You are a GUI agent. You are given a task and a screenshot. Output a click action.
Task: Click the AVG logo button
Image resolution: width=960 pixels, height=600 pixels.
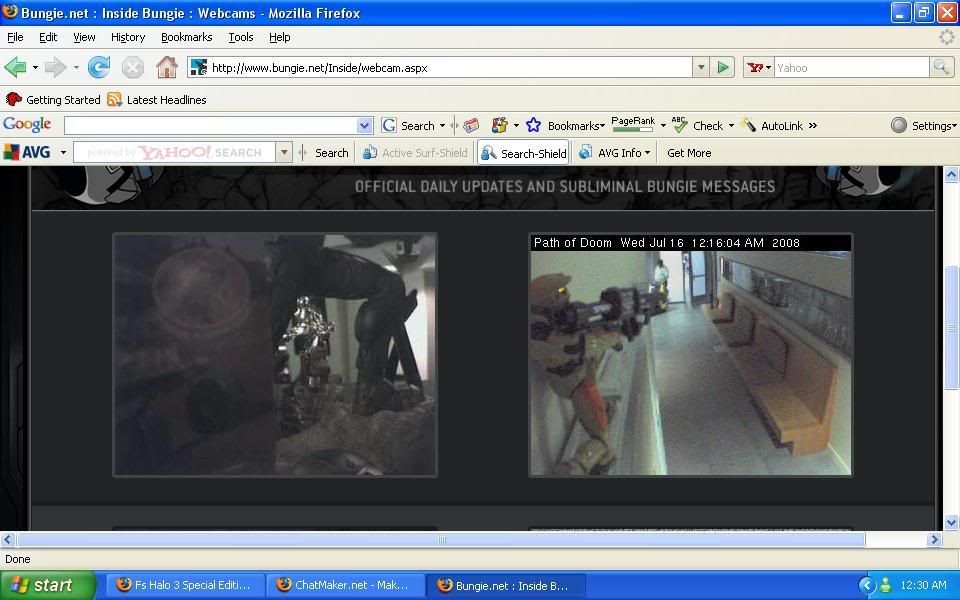(x=28, y=152)
